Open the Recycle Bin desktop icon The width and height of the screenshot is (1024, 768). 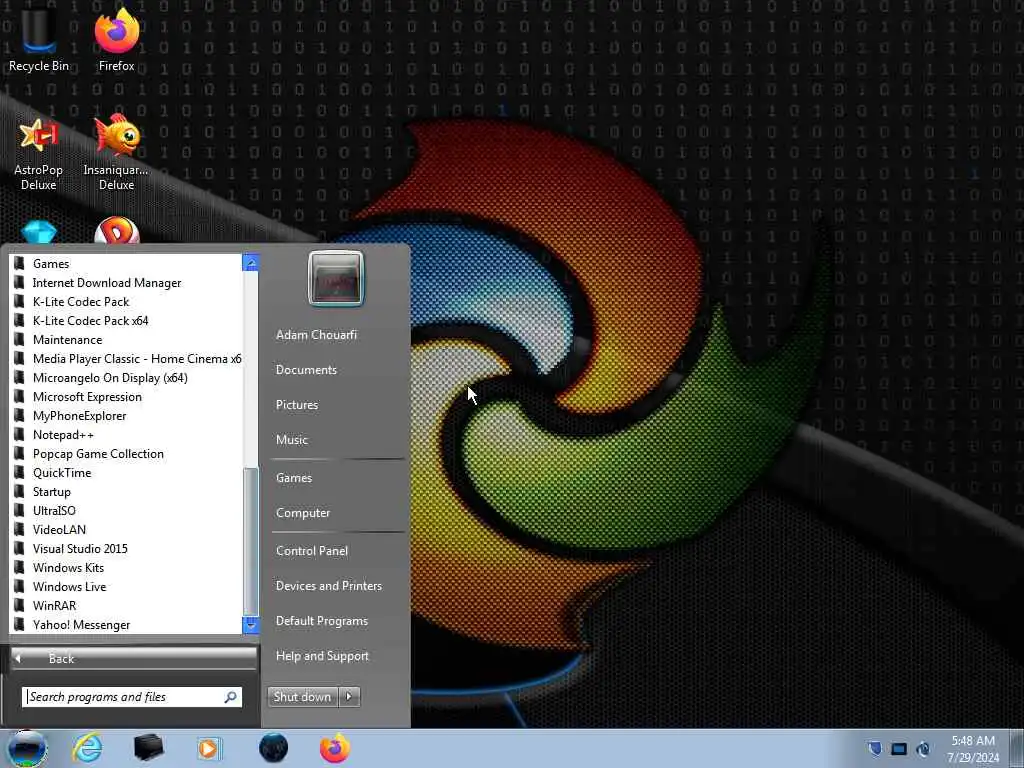tap(39, 39)
